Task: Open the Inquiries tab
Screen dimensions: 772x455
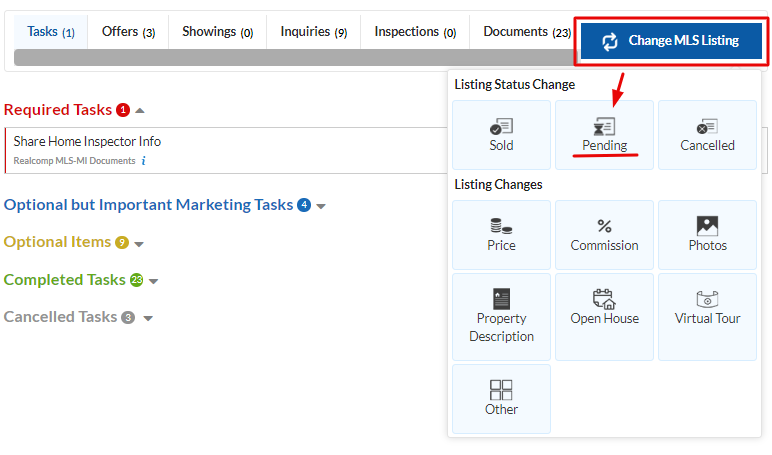Action: (x=313, y=32)
